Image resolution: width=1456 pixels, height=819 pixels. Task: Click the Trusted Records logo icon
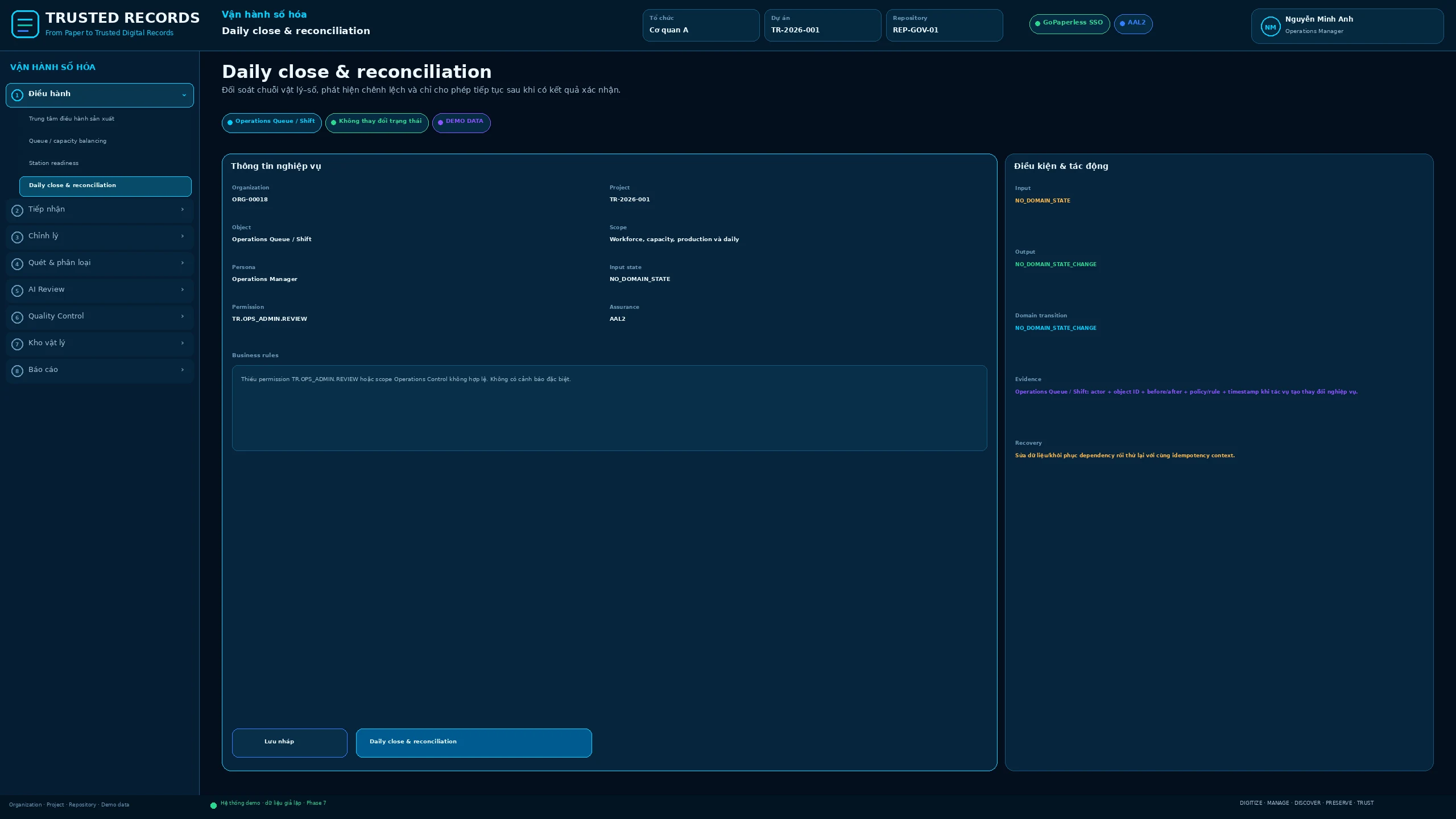click(x=25, y=24)
